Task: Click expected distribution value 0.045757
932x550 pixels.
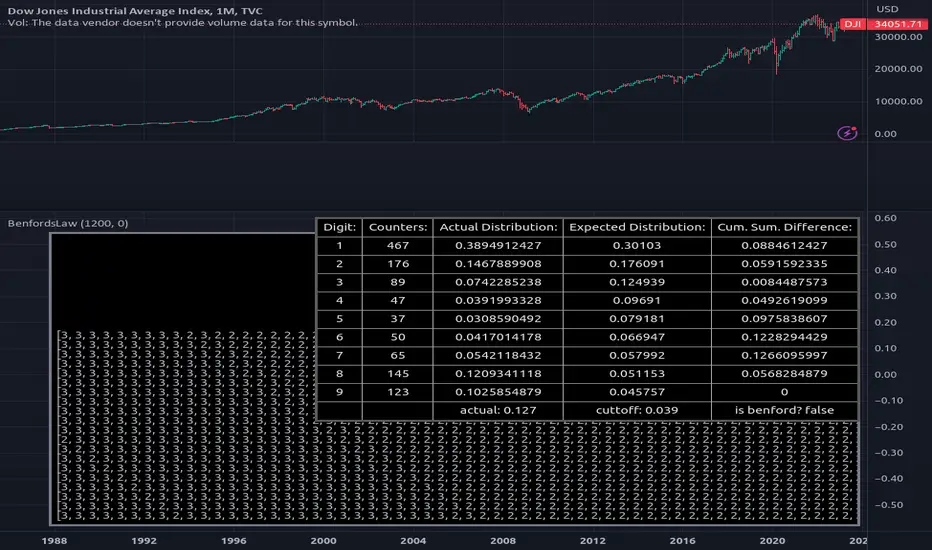Action: tap(637, 392)
